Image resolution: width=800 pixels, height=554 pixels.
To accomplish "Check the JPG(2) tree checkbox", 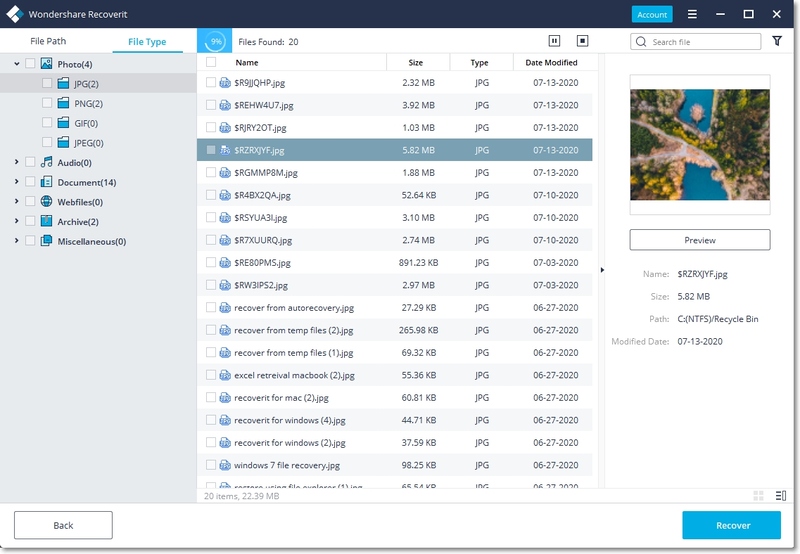I will tap(47, 83).
